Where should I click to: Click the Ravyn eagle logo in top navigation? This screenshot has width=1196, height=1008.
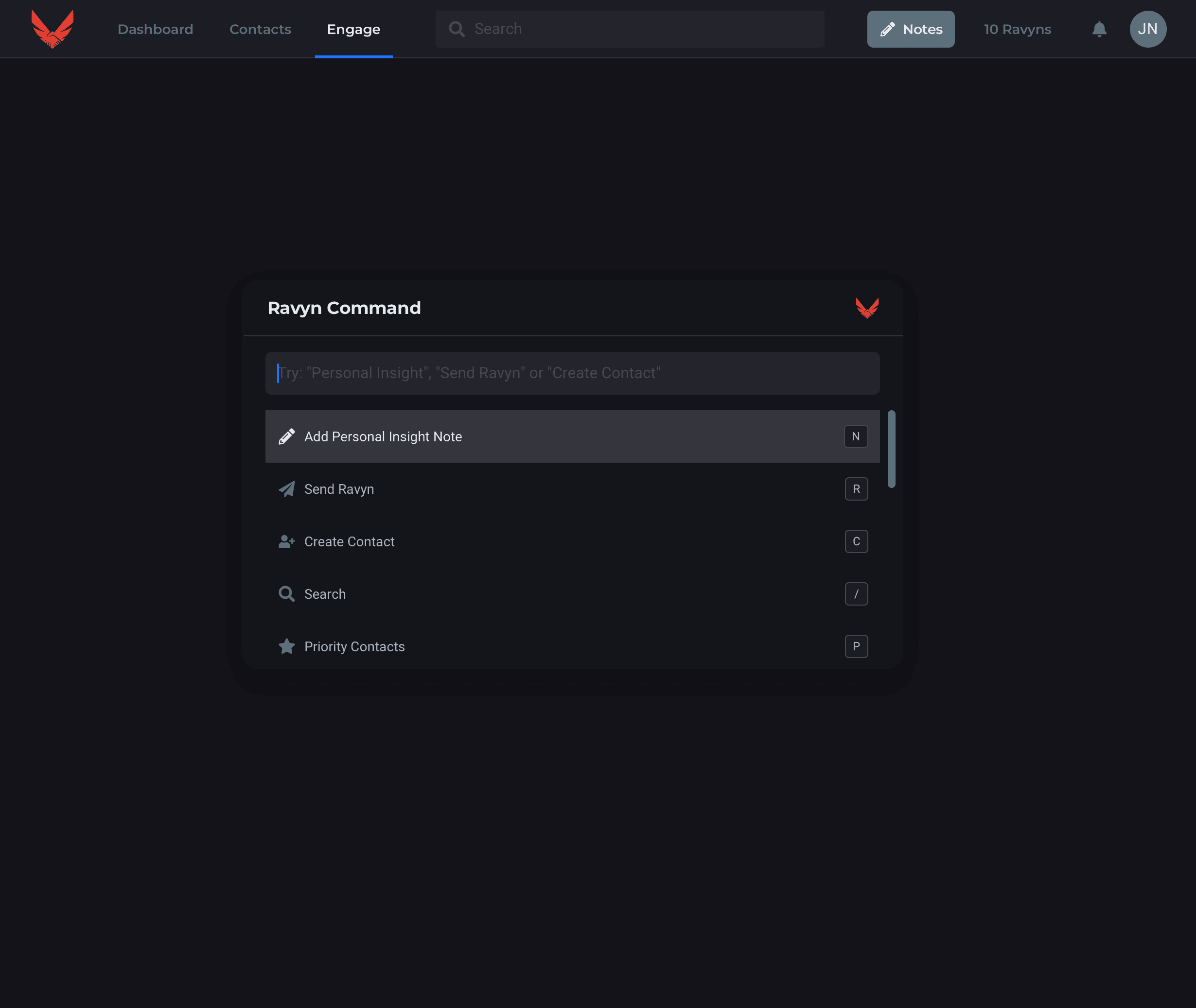coord(53,29)
